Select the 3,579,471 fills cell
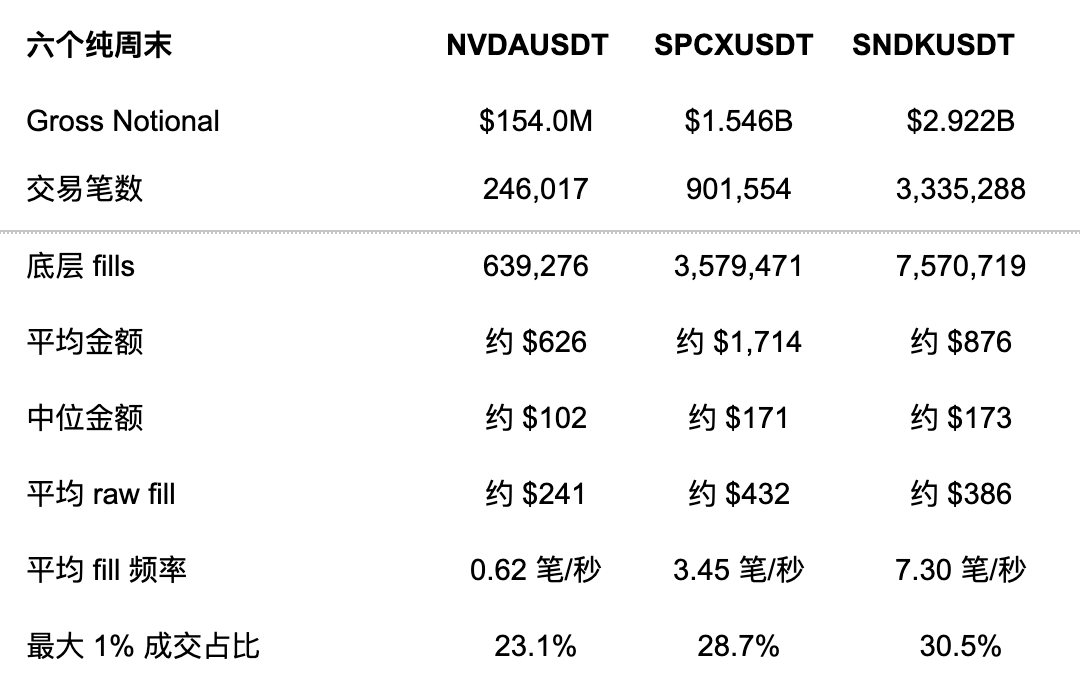Image resolution: width=1080 pixels, height=698 pixels. click(738, 267)
